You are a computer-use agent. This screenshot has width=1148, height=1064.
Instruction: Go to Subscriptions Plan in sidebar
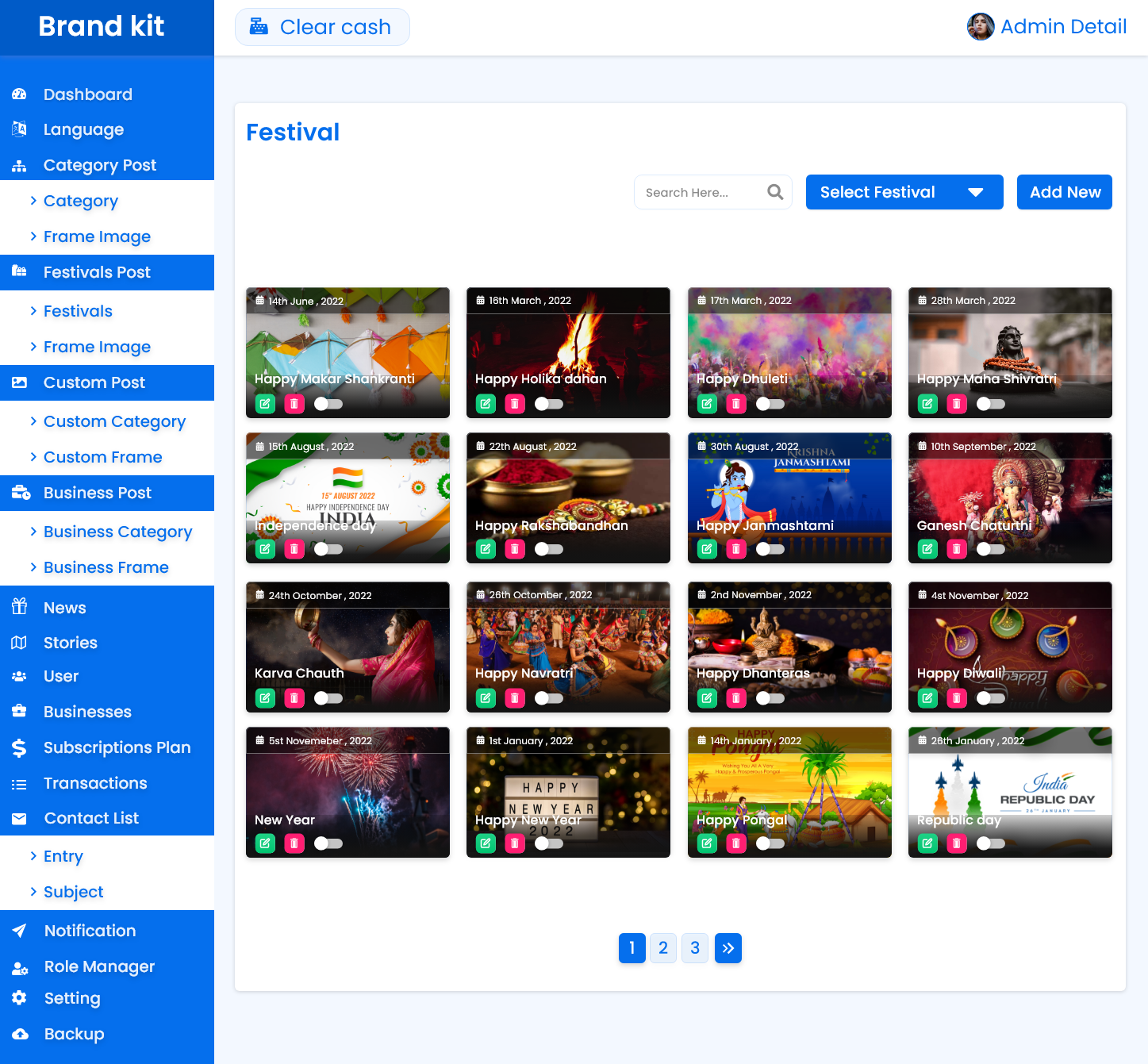point(117,747)
